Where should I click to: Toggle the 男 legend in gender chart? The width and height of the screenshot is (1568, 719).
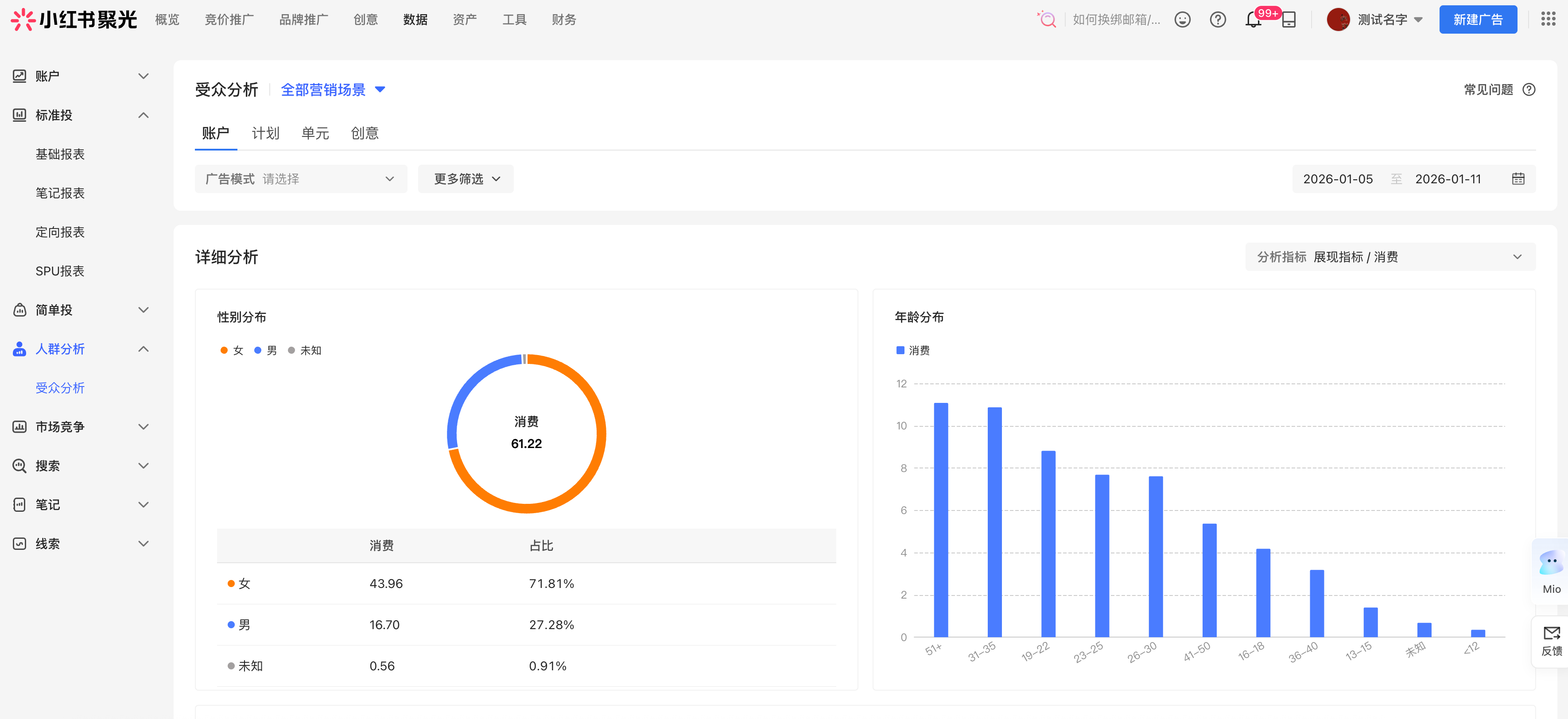[x=265, y=350]
